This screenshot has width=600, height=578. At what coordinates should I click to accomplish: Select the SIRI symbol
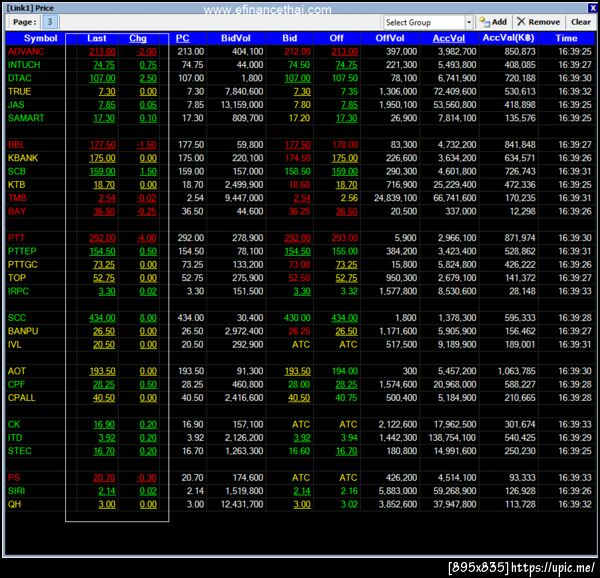click(x=16, y=491)
